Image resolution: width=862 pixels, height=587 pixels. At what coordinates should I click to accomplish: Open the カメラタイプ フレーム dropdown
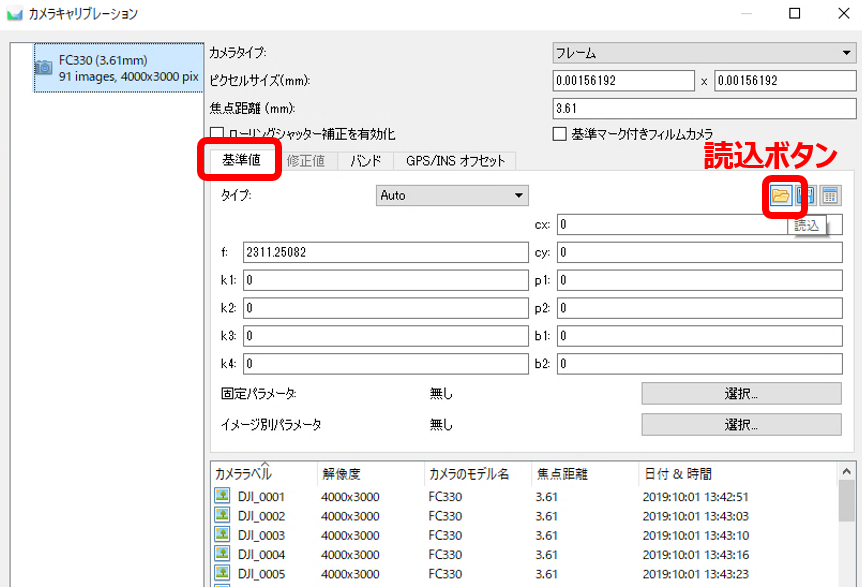point(704,53)
